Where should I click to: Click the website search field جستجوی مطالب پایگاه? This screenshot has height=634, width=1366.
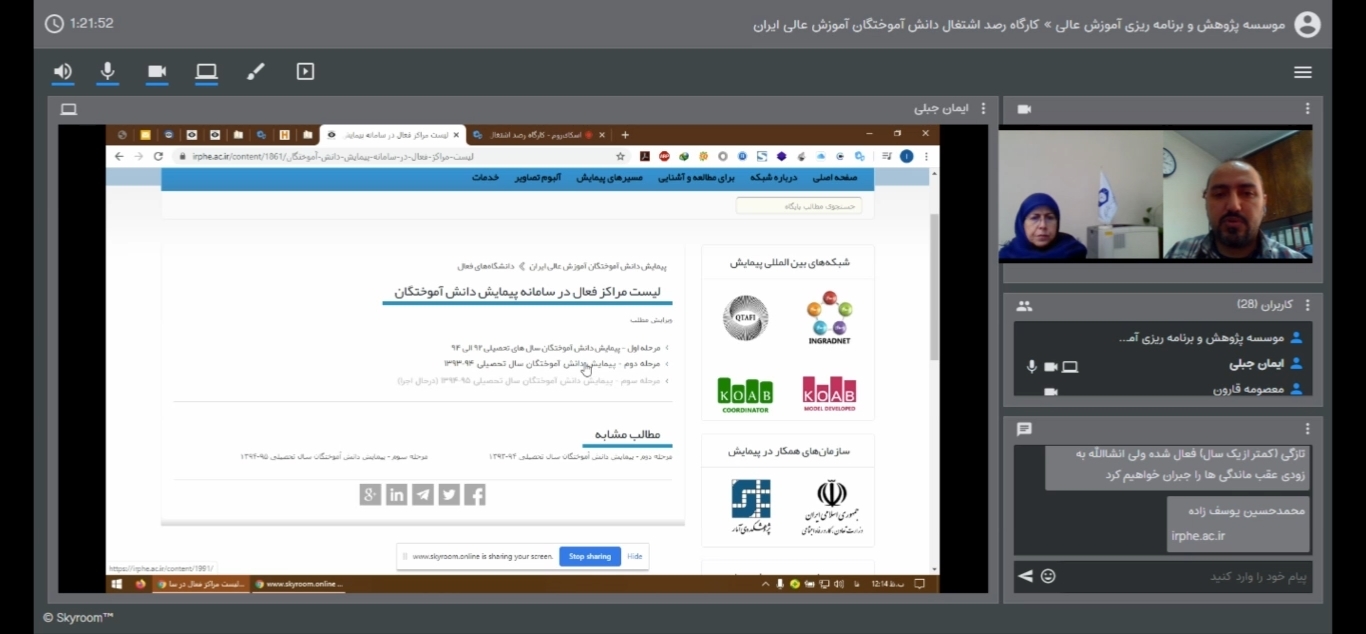[x=798, y=206]
